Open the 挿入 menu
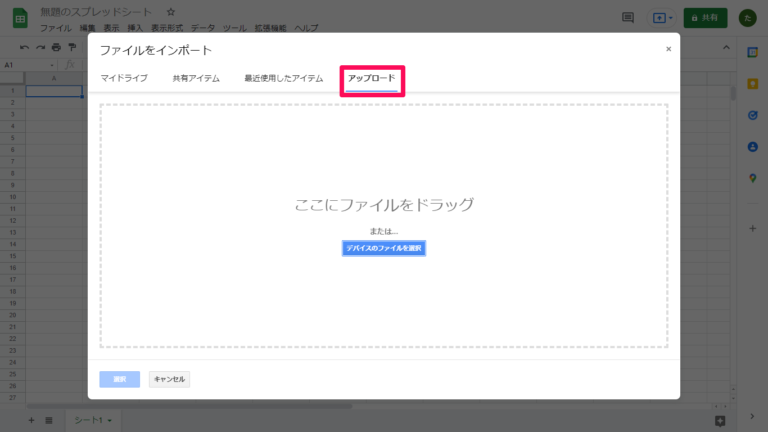Screen dimensions: 768x432 click(x=135, y=28)
